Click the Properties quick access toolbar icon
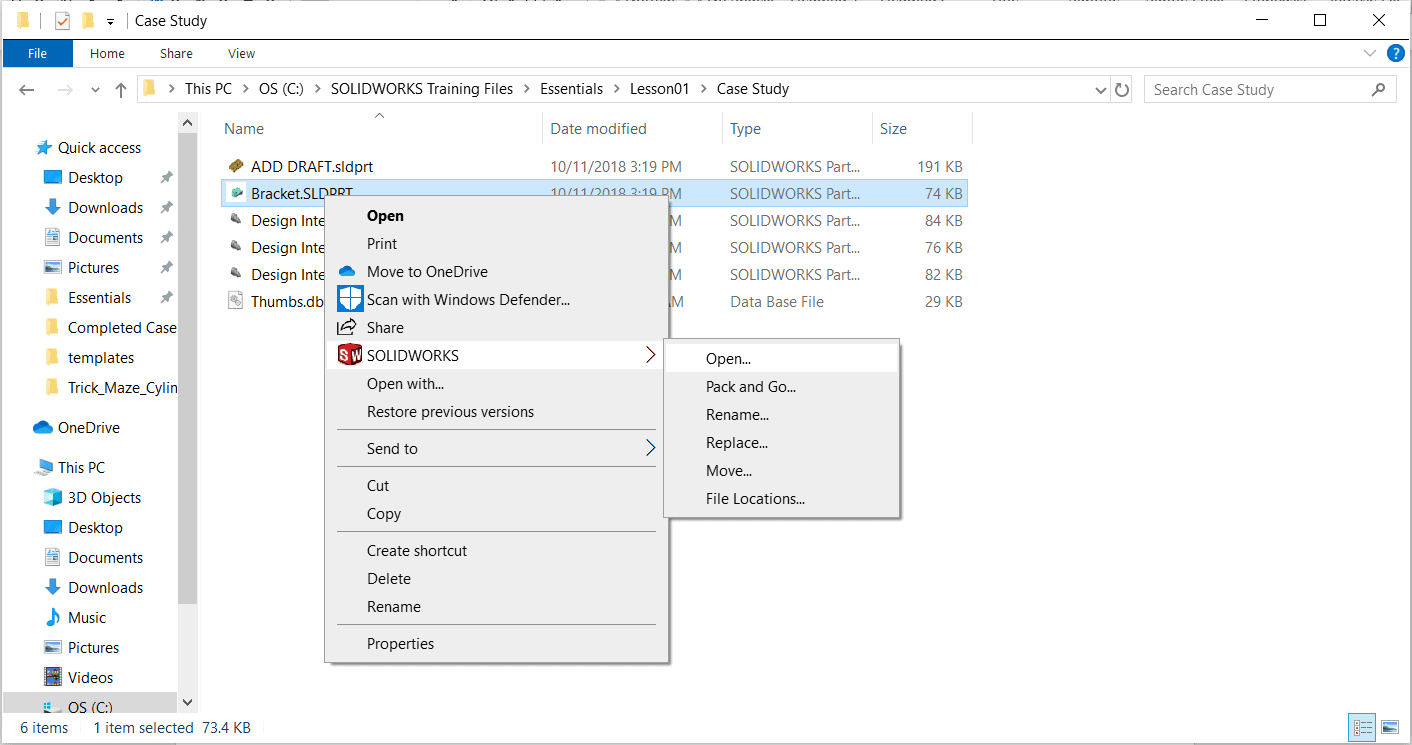This screenshot has height=745, width=1412. pyautogui.click(x=62, y=20)
